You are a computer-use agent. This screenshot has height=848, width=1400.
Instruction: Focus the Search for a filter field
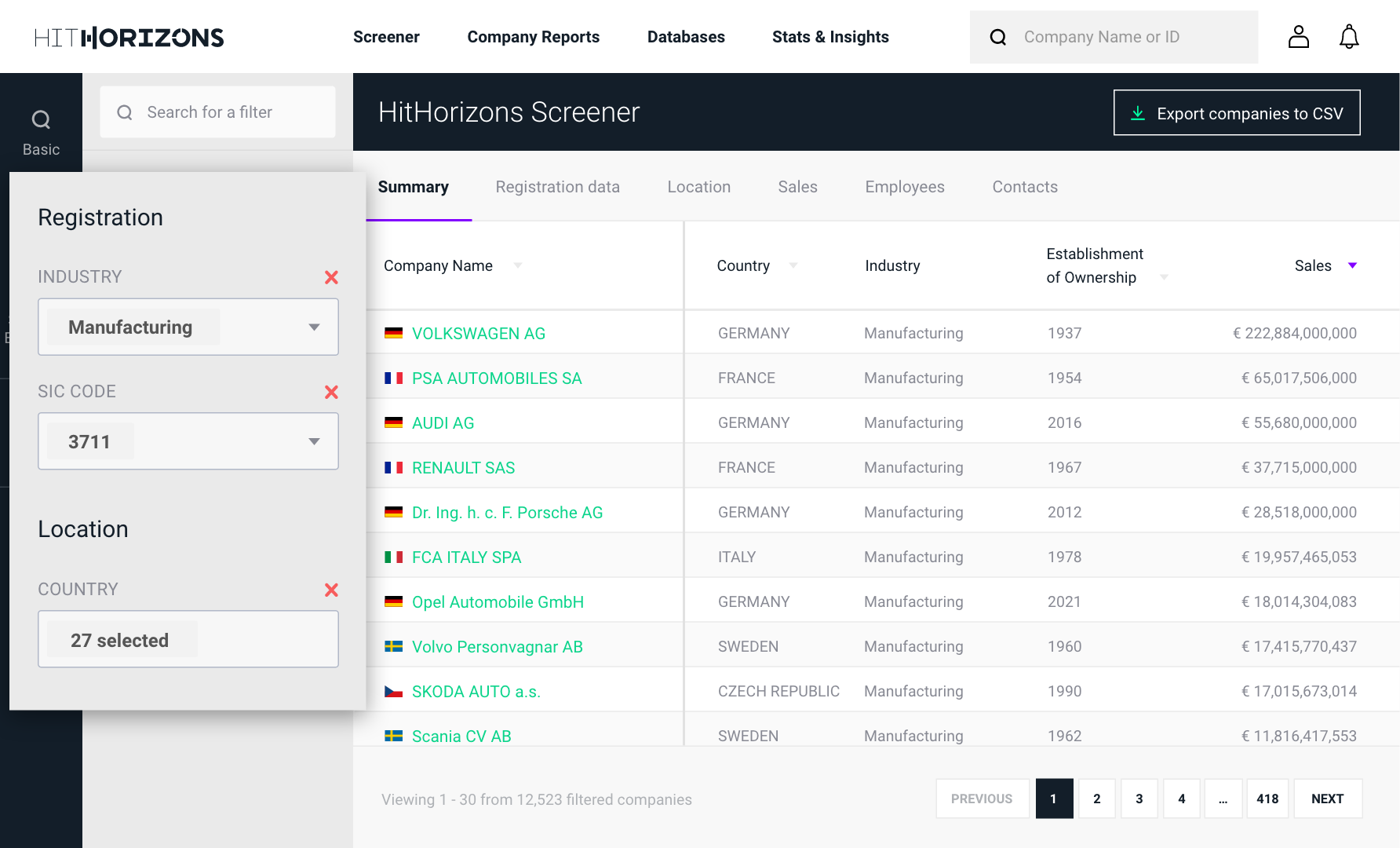(x=218, y=112)
